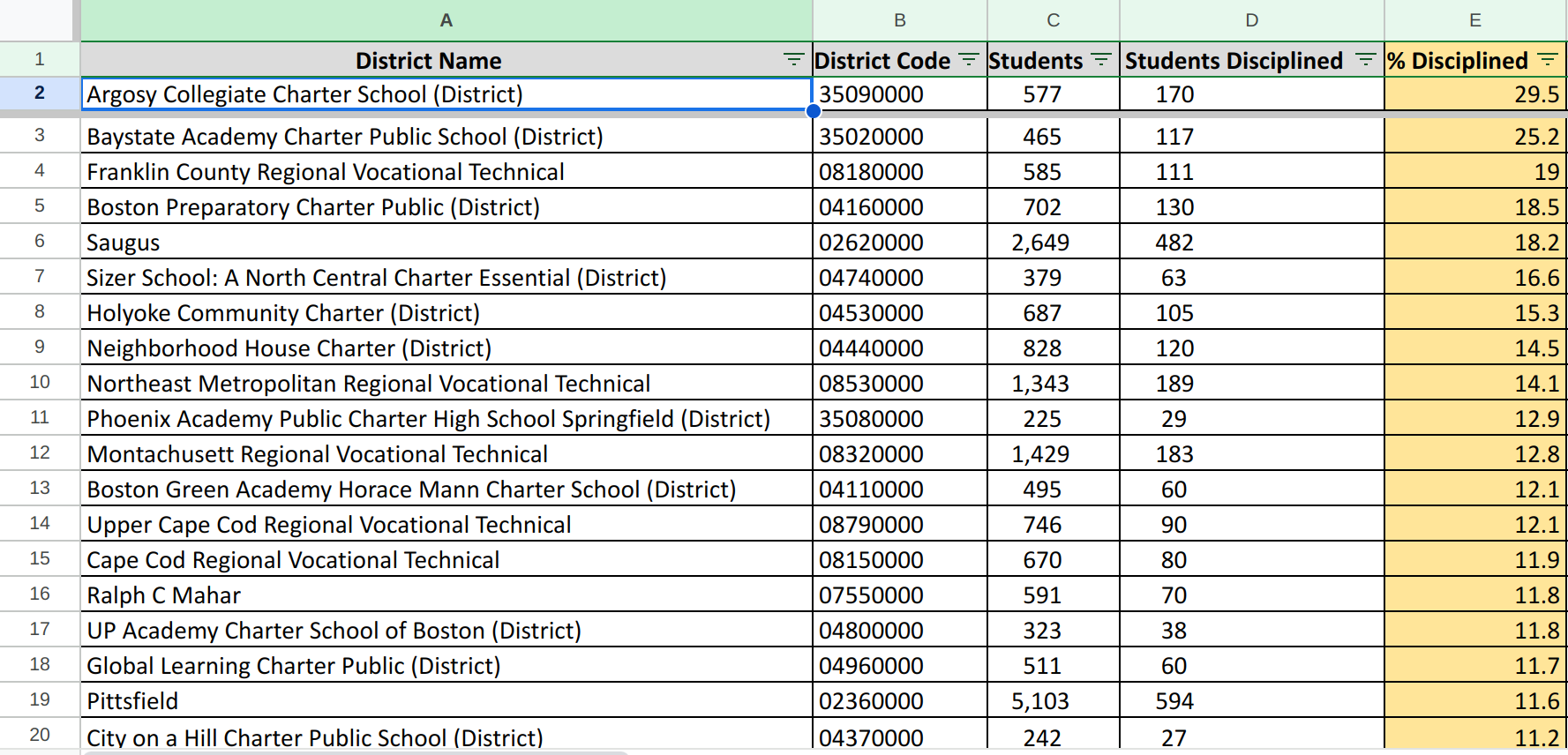Click the % Disciplined value '18.2' cell
This screenshot has height=755, width=1568.
click(x=1475, y=242)
